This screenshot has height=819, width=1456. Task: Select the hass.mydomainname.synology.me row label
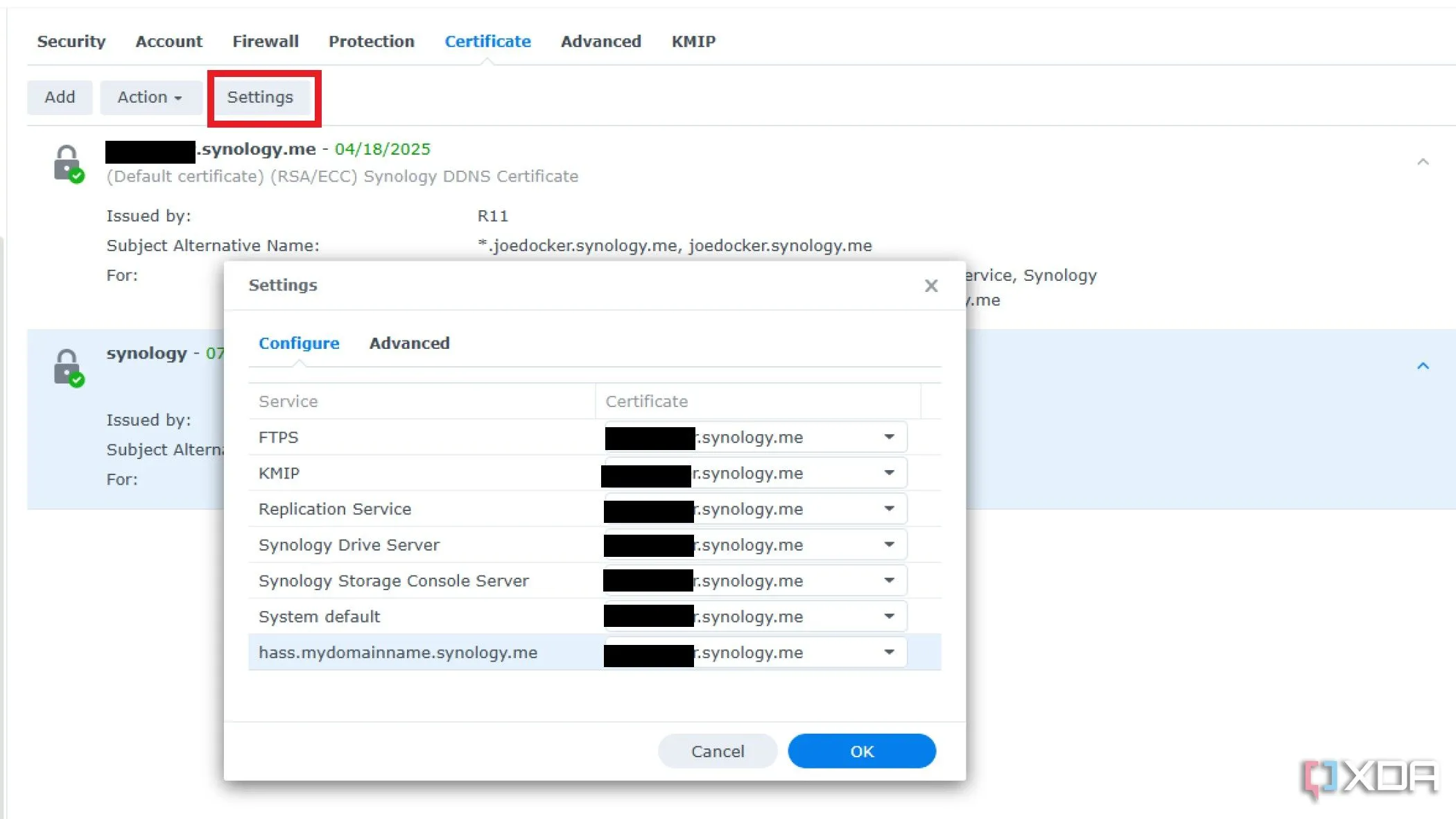(x=398, y=653)
